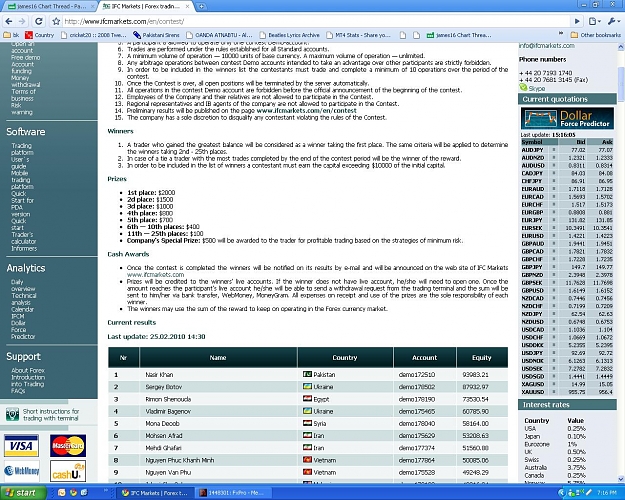The image size is (625, 500).
Task: Click the WebMoney payment logo
Action: click(x=22, y=471)
